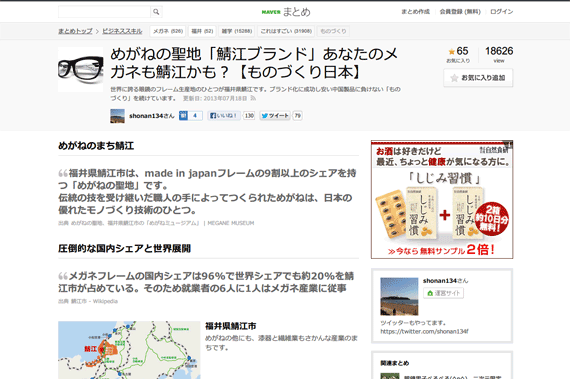
Task: Open the glasses article thumbnail
Action: click(x=81, y=69)
